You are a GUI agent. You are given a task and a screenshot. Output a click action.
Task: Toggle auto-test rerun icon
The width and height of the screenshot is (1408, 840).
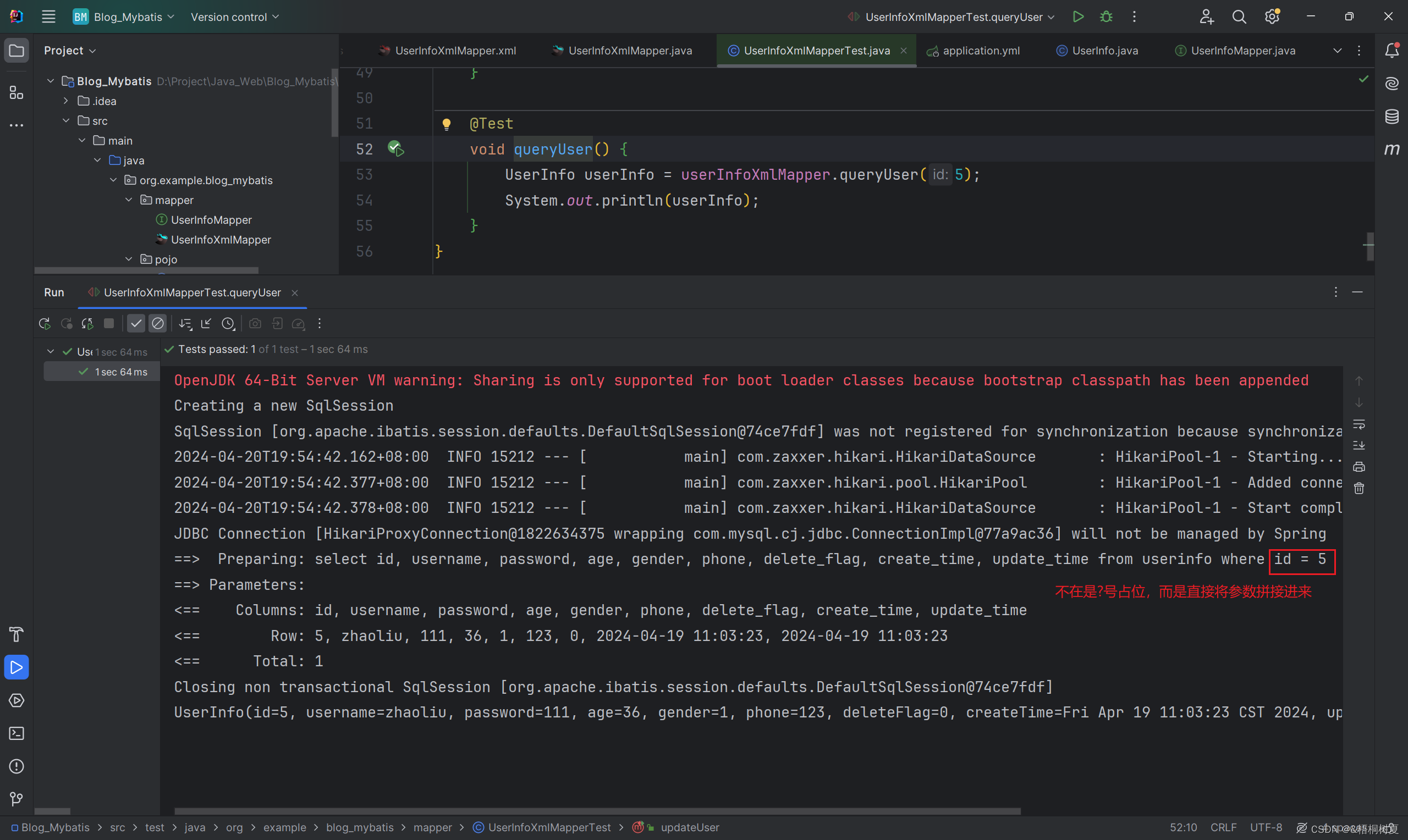[x=87, y=323]
